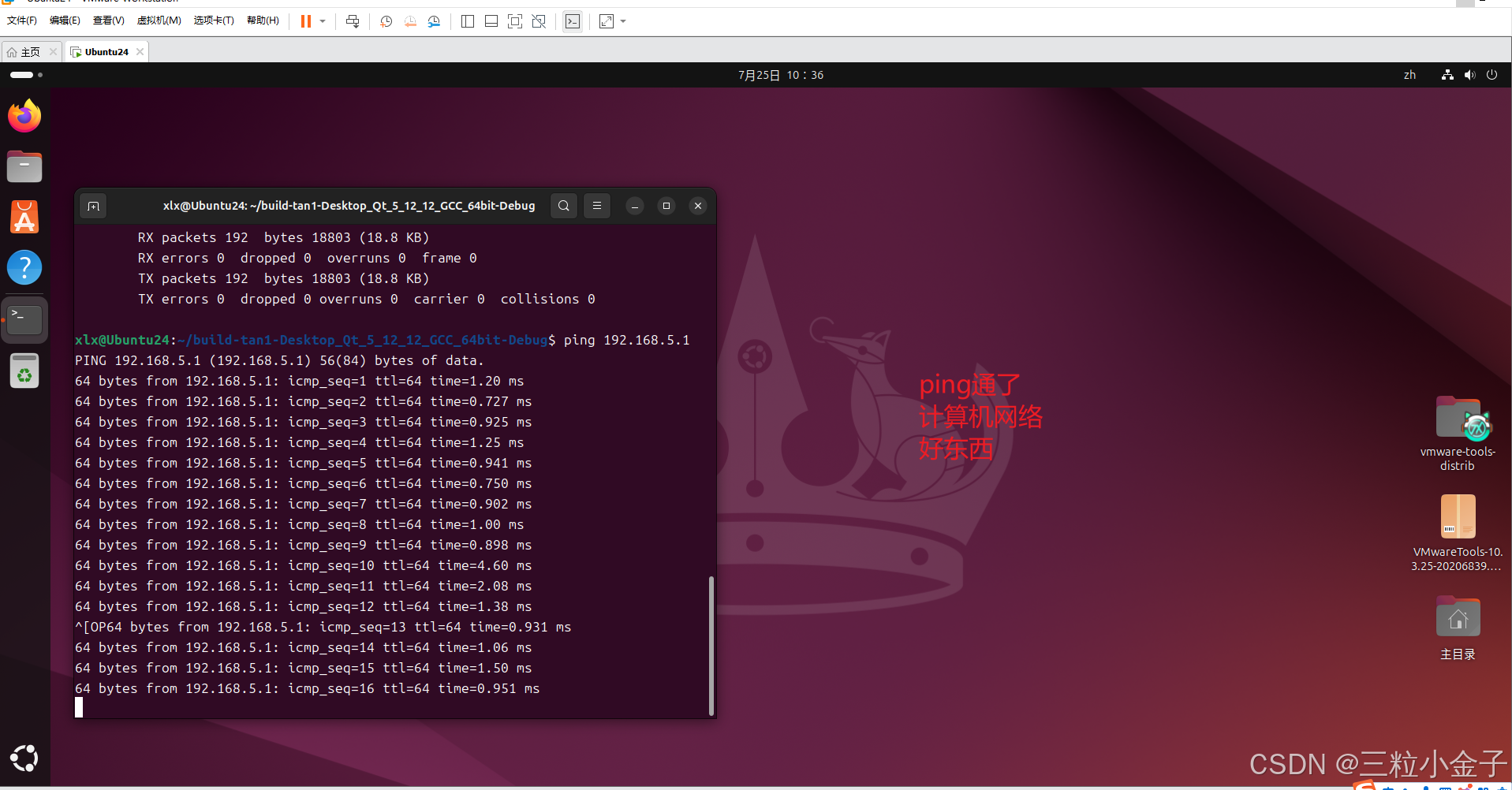Image resolution: width=1512 pixels, height=790 pixels.
Task: Open the Ubuntu Activities overview pill
Action: pyautogui.click(x=26, y=75)
